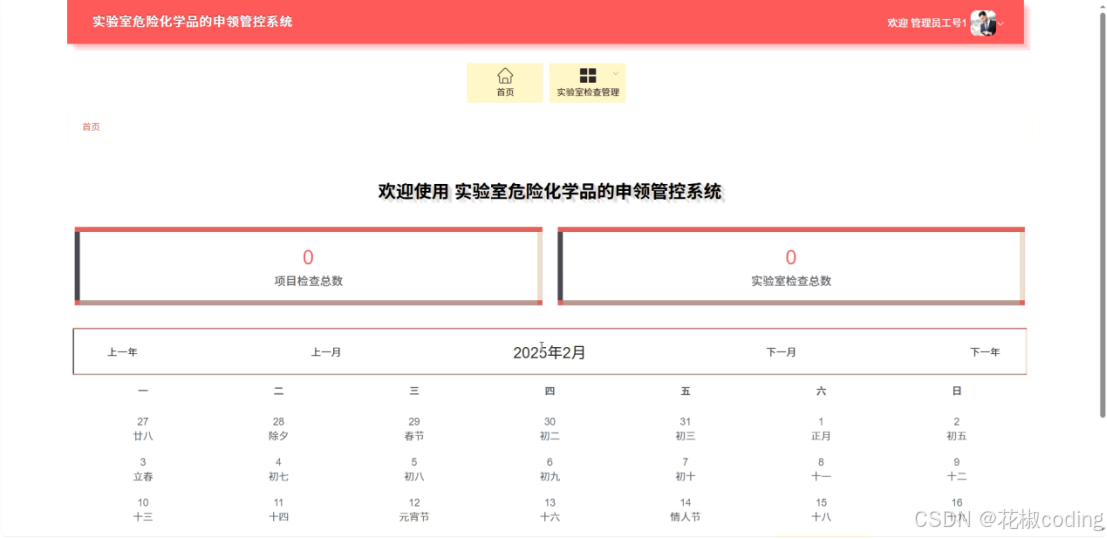This screenshot has height=539, width=1107.
Task: Select calendar date 13 十六
Action: point(550,509)
